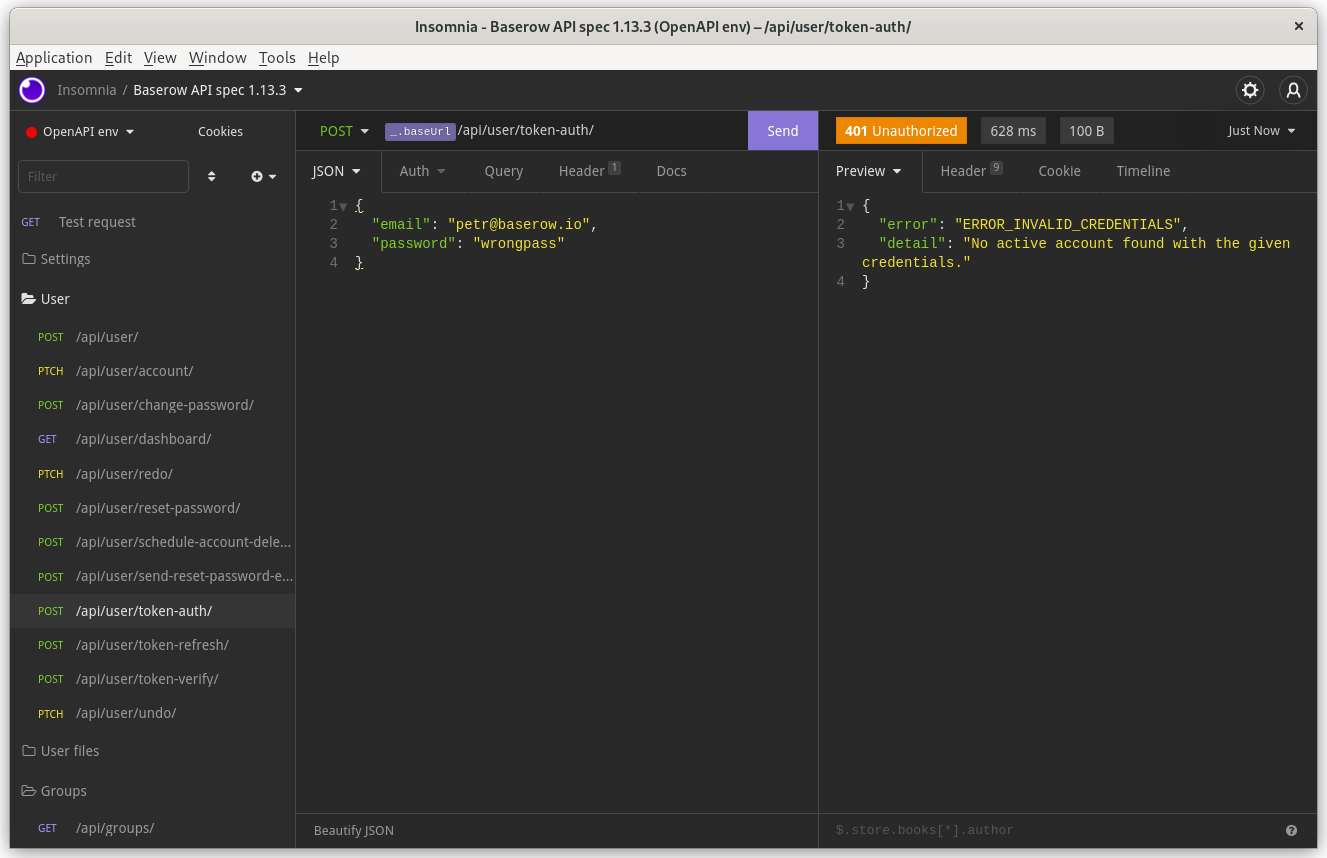
Task: Click the sidebar Filter input field
Action: 103,176
